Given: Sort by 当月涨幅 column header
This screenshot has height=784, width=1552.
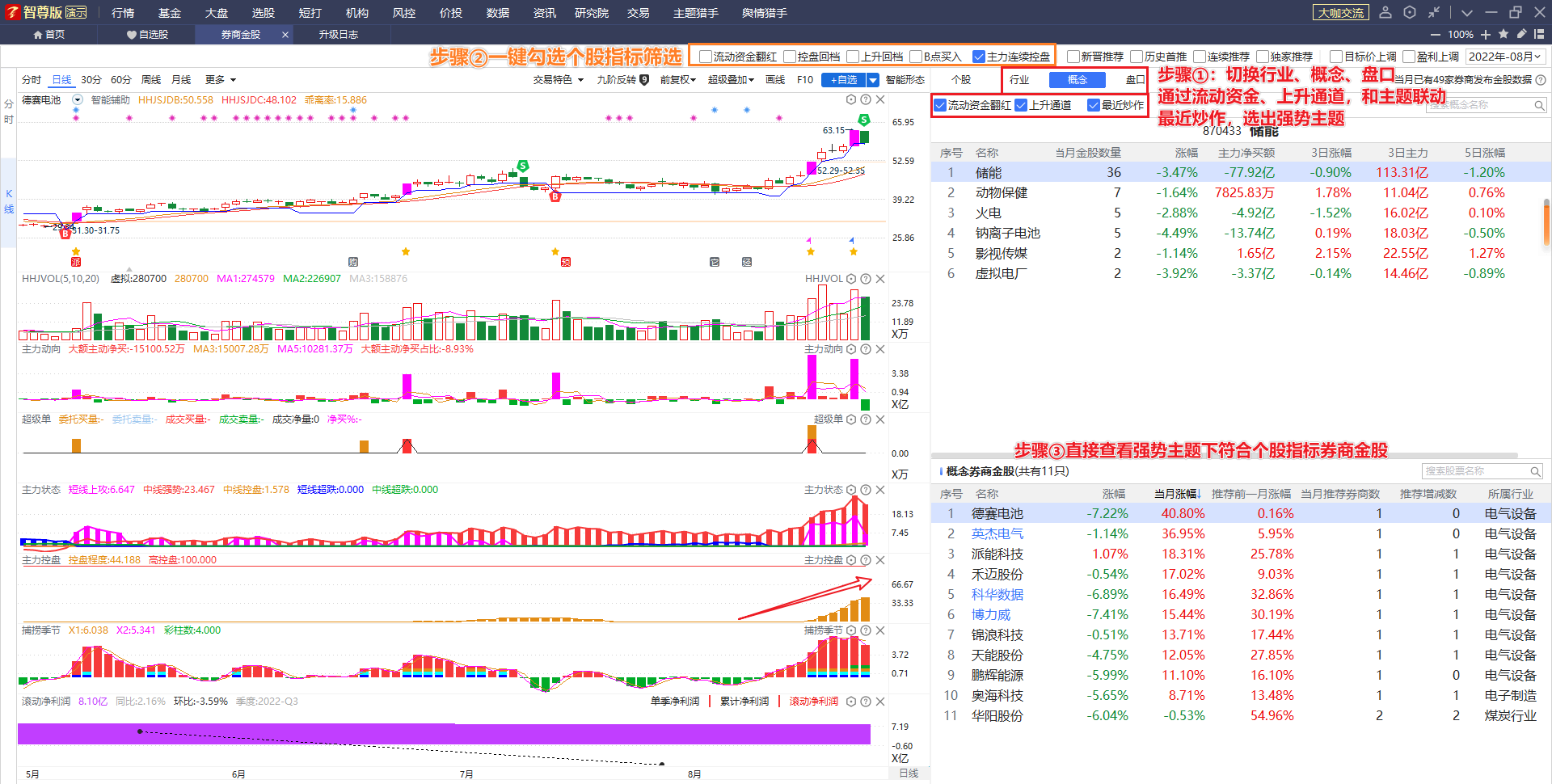Looking at the screenshot, I should coord(1178,494).
